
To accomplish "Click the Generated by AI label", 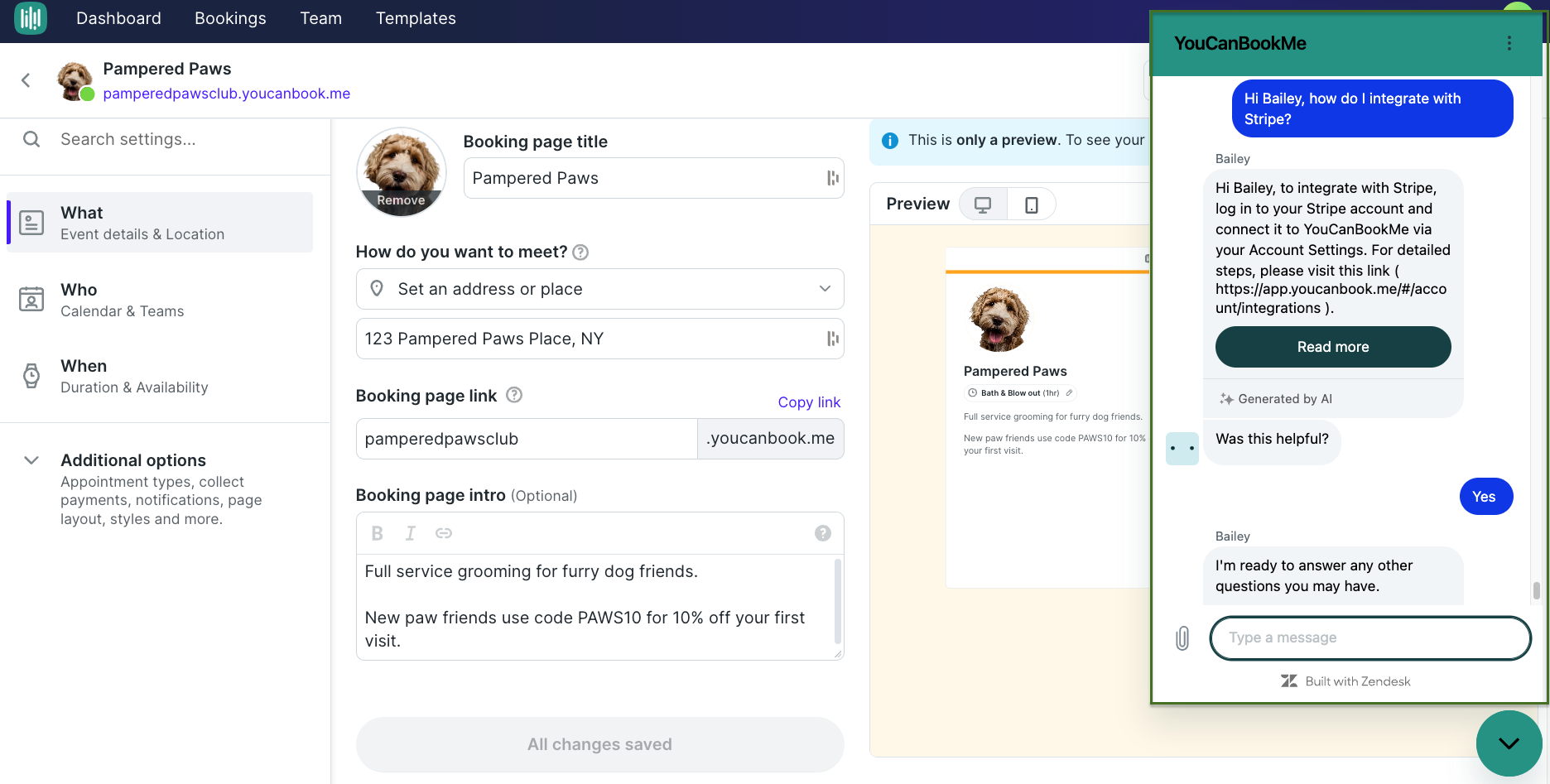I will [1284, 399].
